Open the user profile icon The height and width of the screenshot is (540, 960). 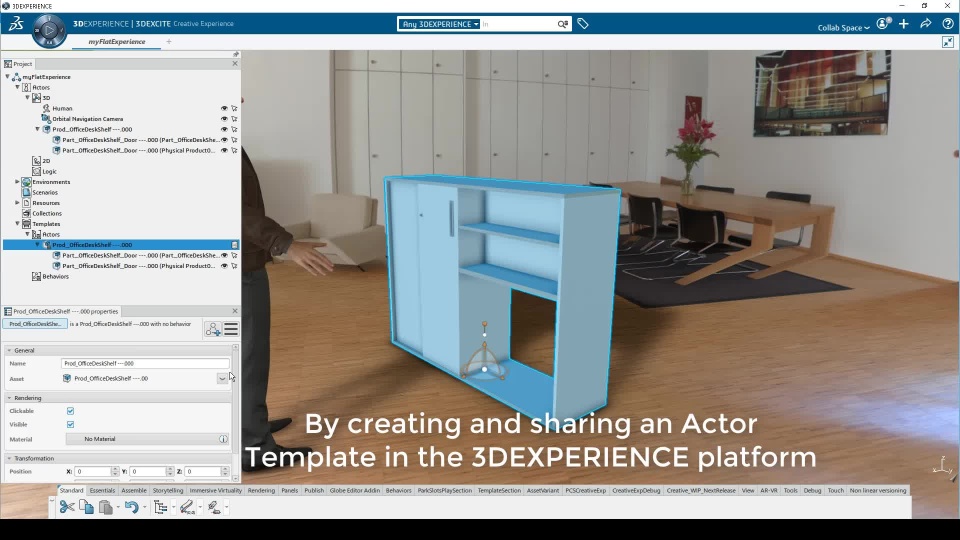[883, 24]
